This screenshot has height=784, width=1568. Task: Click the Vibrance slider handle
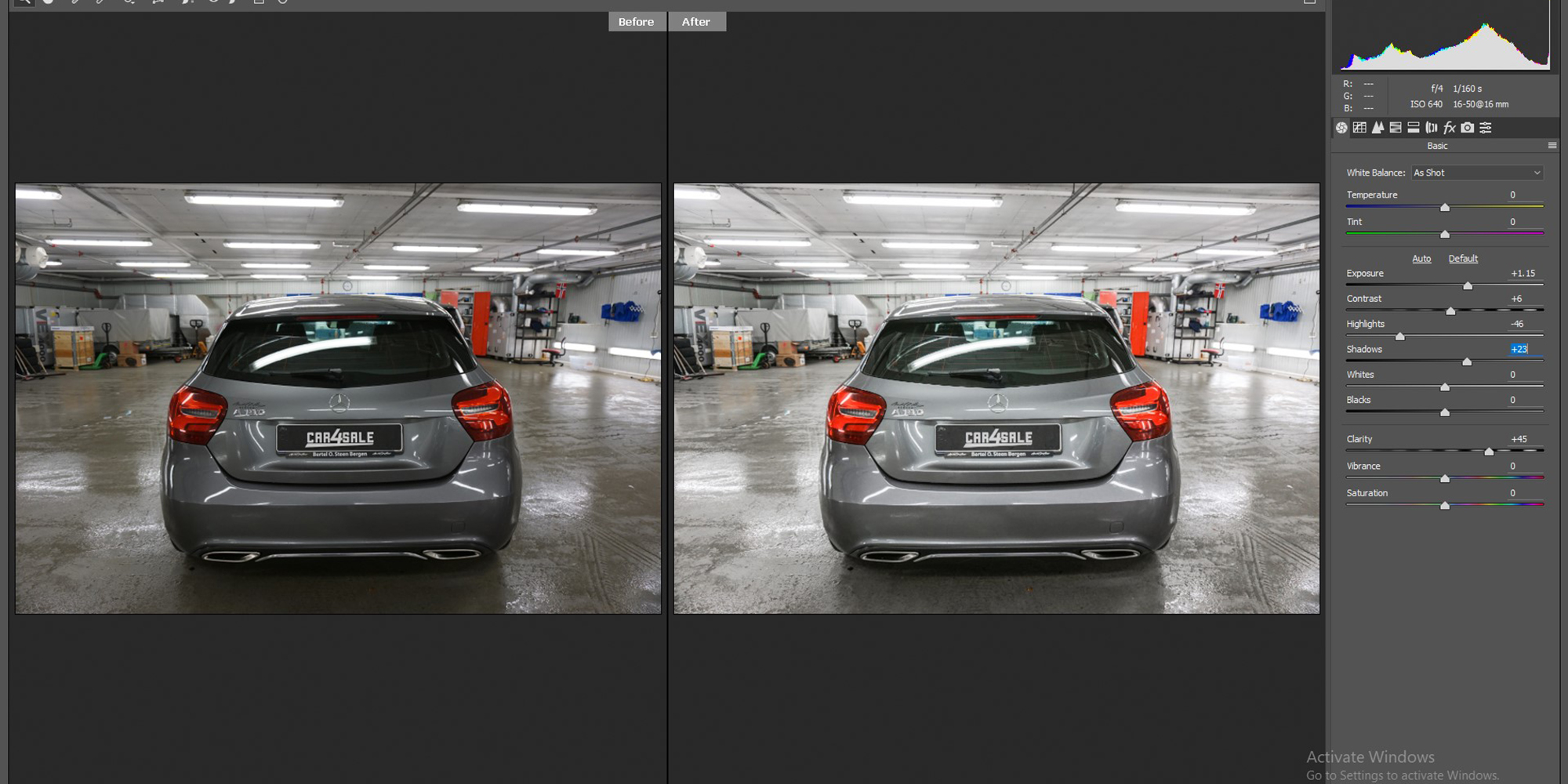[x=1445, y=478]
